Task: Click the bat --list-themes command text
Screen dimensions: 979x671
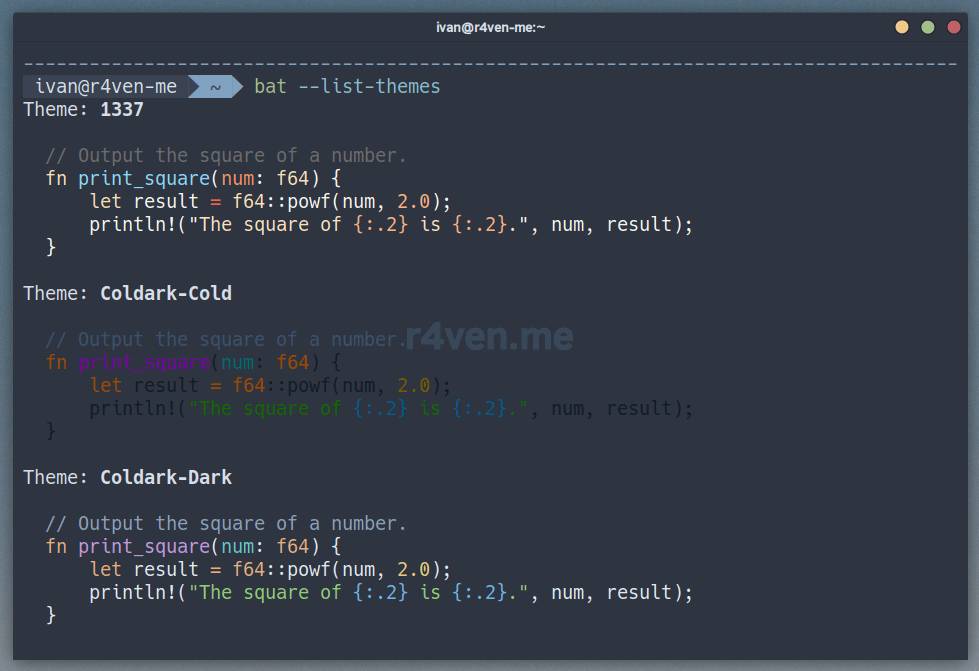Action: 347,87
